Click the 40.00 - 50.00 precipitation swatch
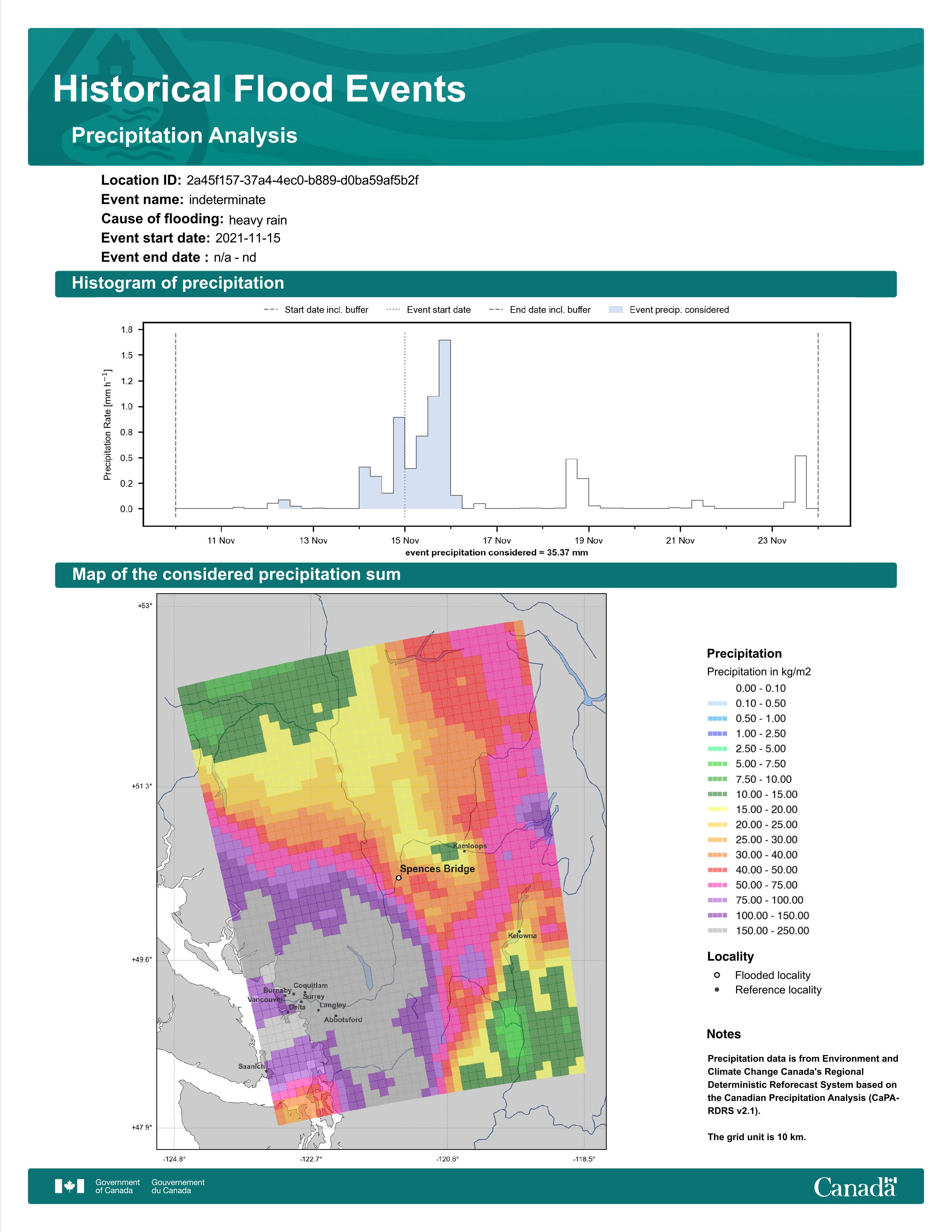Screen dimensions: 952x1232 coord(718,870)
